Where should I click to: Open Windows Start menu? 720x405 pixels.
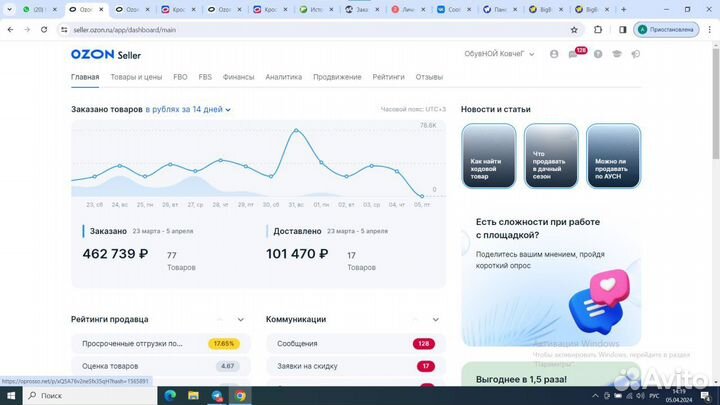coord(11,395)
